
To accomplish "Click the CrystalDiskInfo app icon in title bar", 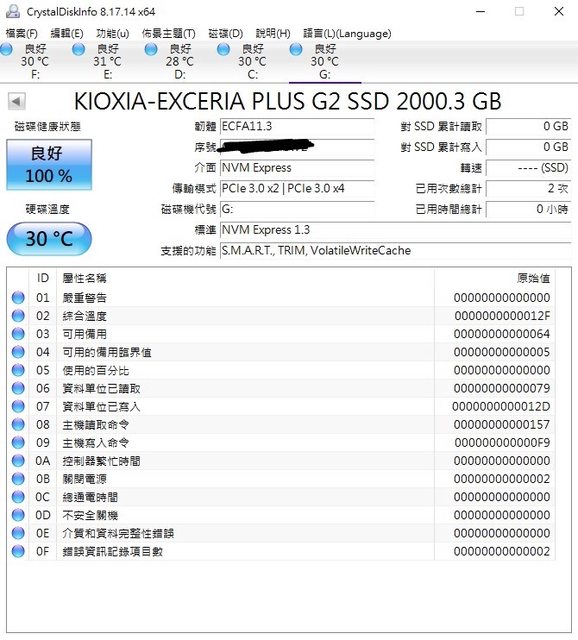I will 13,11.
